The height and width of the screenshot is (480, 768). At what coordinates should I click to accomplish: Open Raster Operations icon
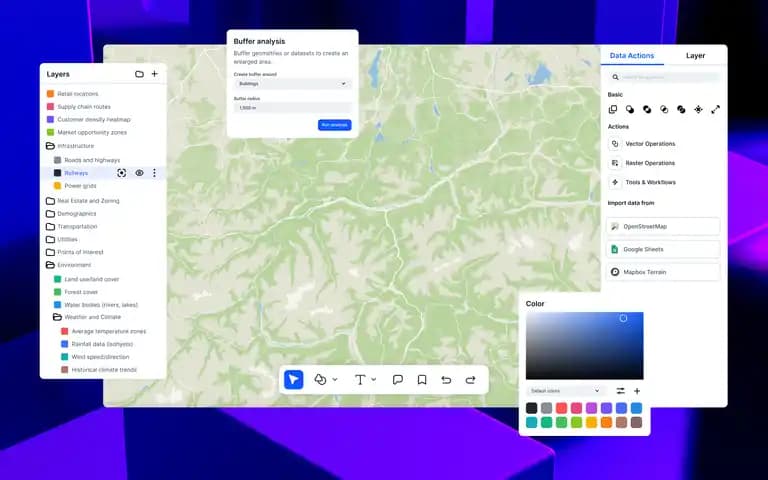click(x=615, y=163)
